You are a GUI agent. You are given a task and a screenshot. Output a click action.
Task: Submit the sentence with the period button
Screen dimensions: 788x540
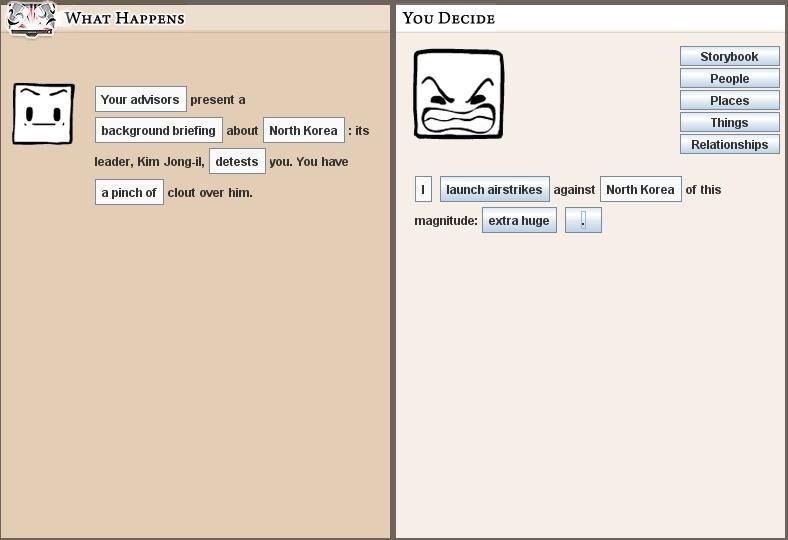pyautogui.click(x=583, y=221)
